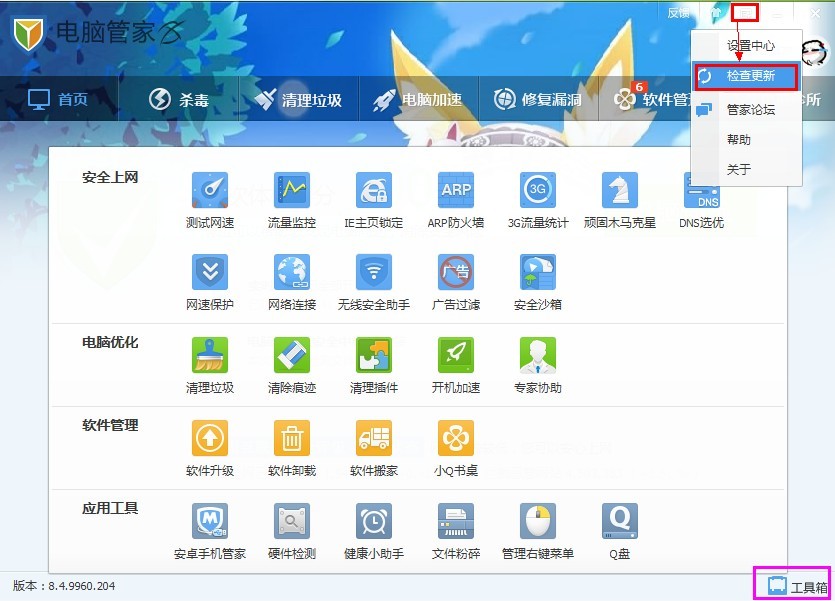This screenshot has height=601, width=835.
Task: Click 关于 in the dropdown menu
Action: click(x=747, y=169)
